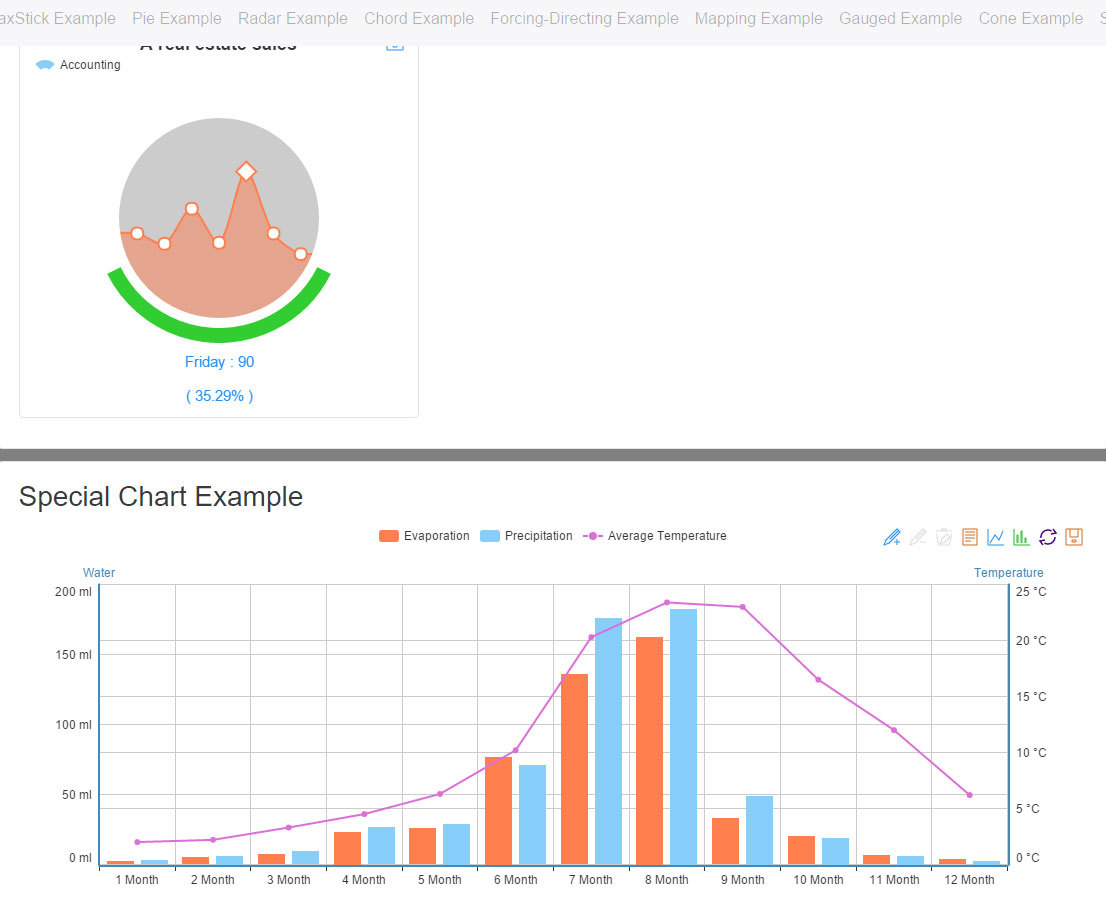Toggle the Evaporation series in the legend
The height and width of the screenshot is (909, 1106).
pos(424,536)
